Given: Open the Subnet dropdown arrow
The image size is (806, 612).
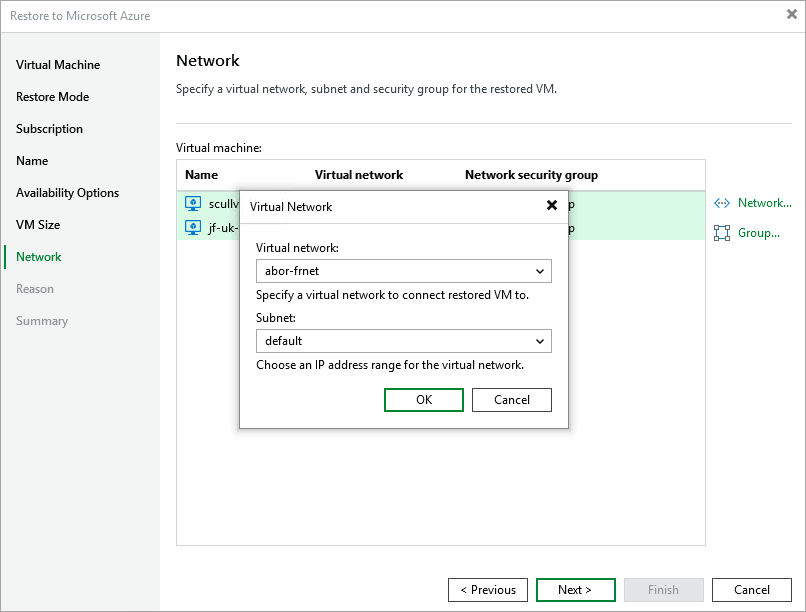Looking at the screenshot, I should pyautogui.click(x=540, y=341).
